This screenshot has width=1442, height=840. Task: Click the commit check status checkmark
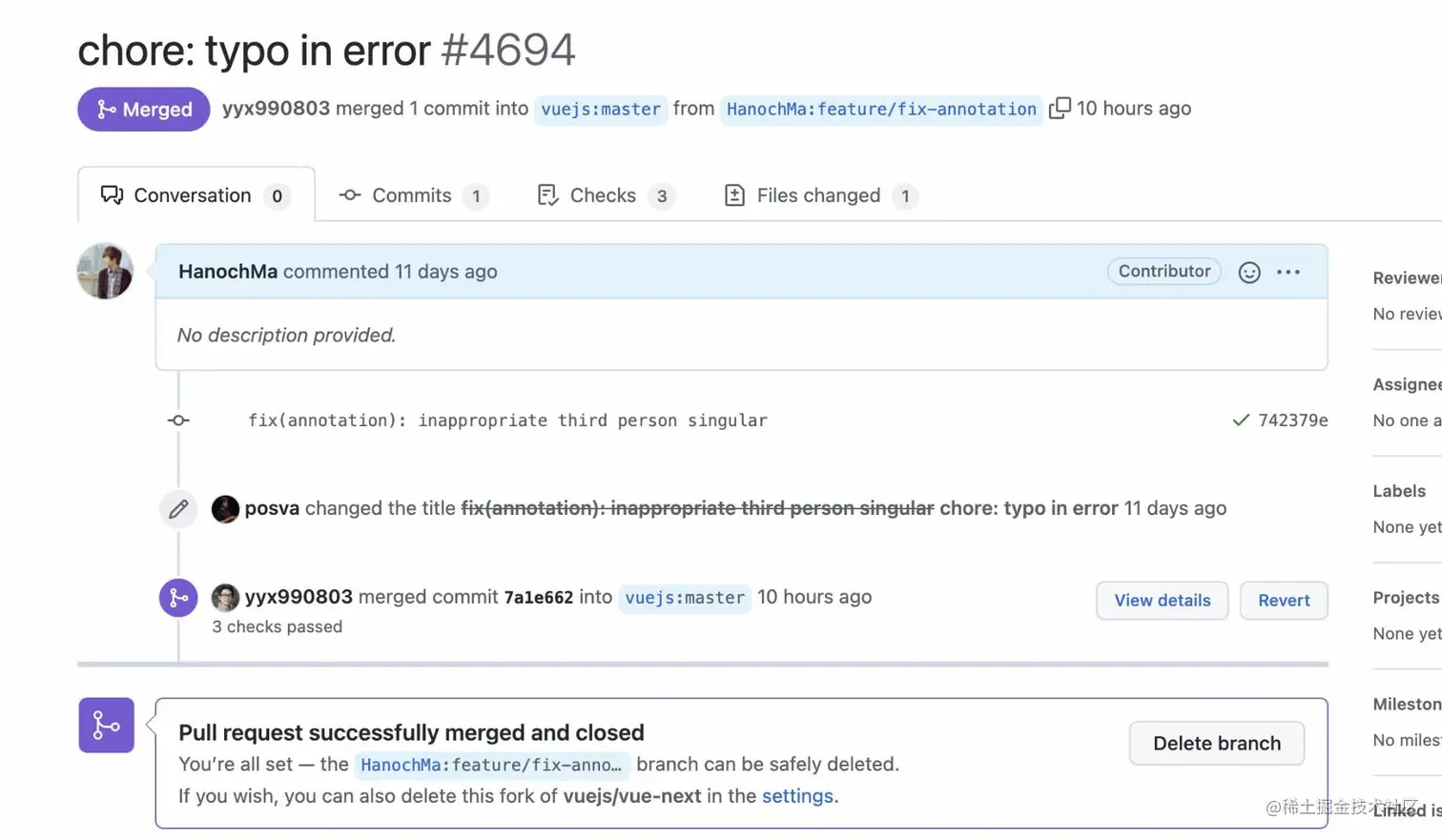(x=1241, y=420)
